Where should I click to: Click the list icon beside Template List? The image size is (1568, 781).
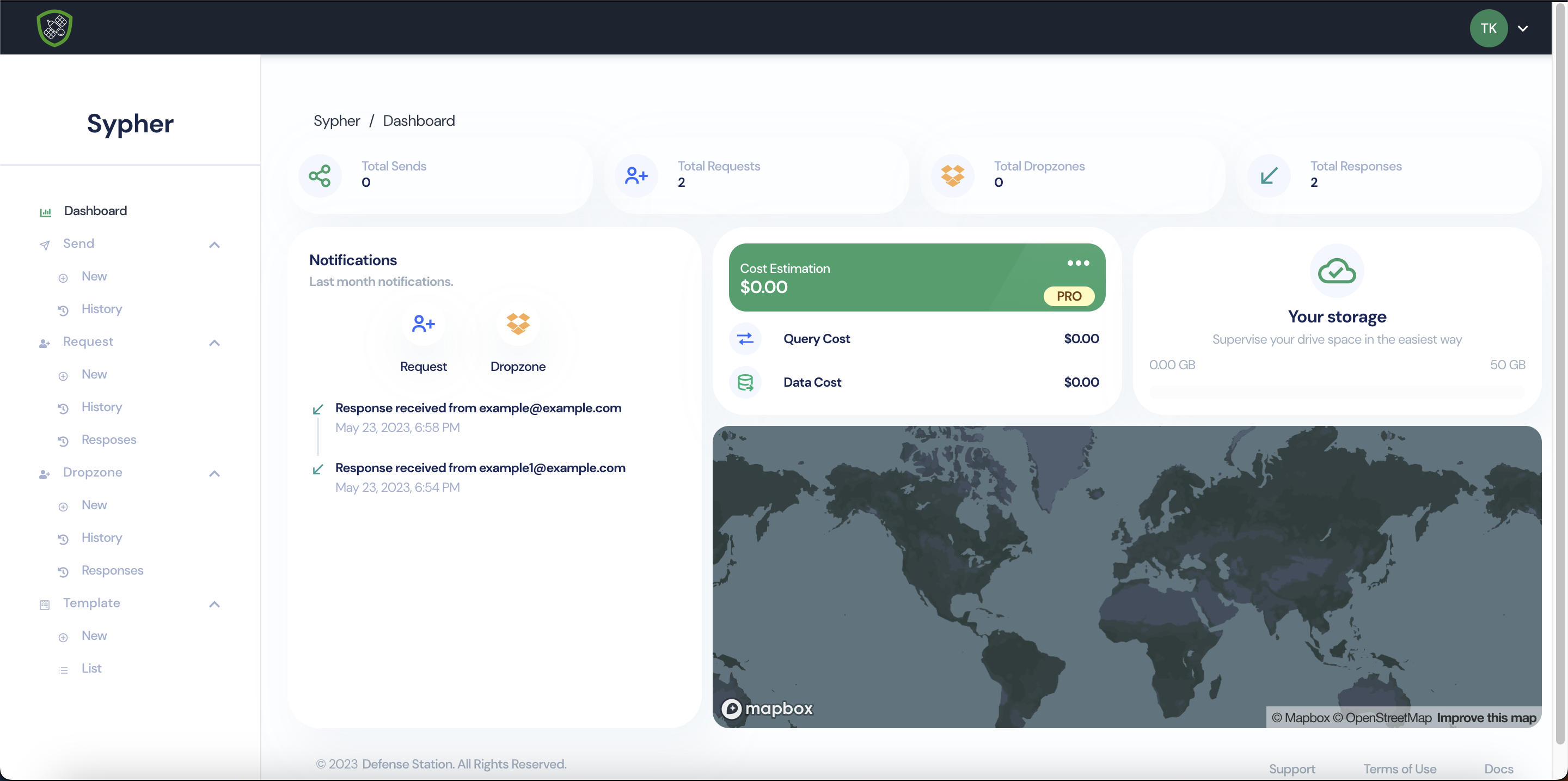63,670
